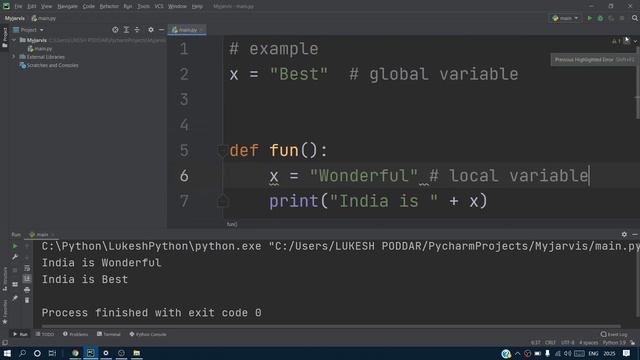Open the Code menu
640x360 pixels.
pyautogui.click(x=89, y=7)
